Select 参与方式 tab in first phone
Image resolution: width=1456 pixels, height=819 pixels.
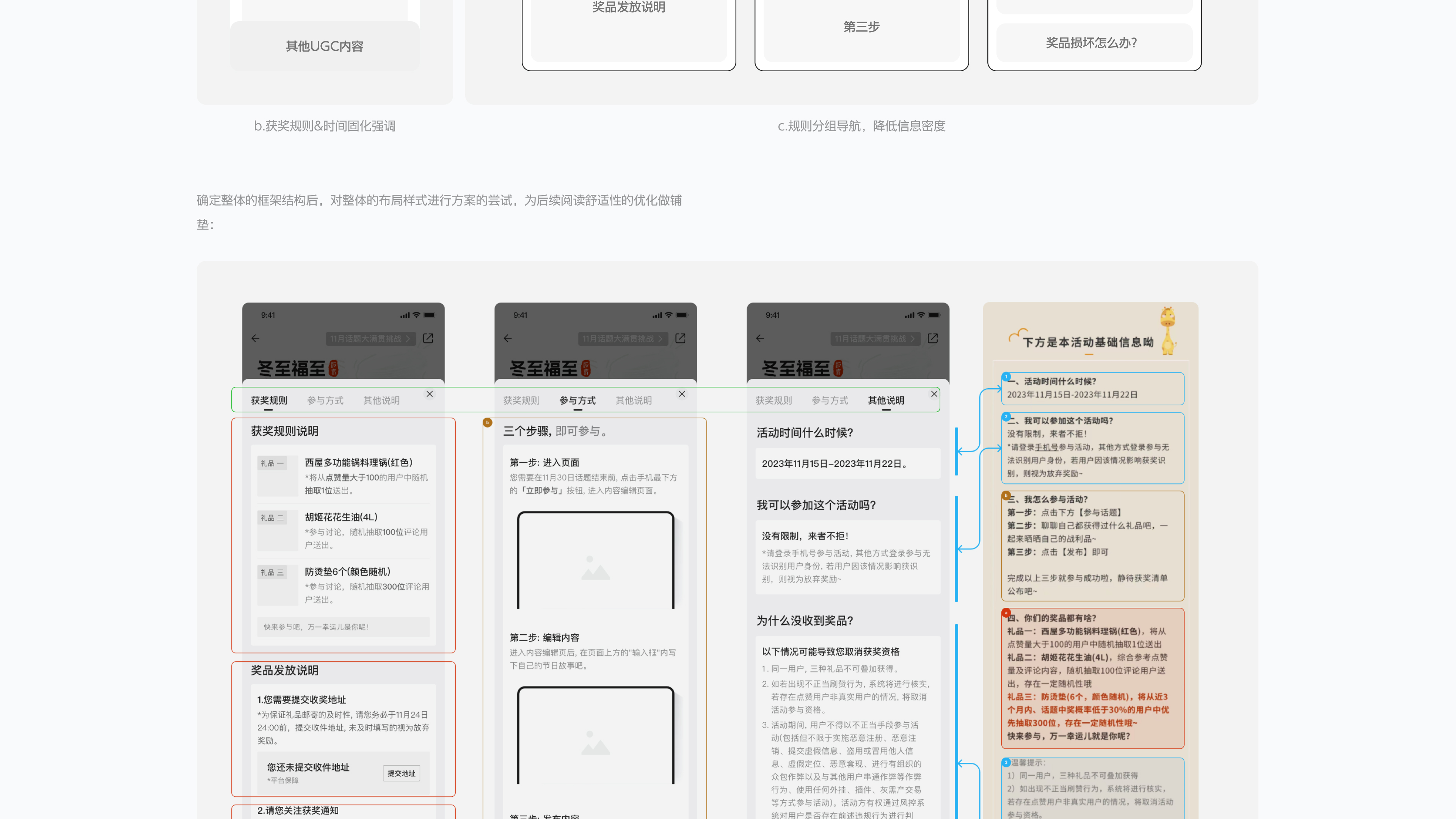[x=325, y=400]
